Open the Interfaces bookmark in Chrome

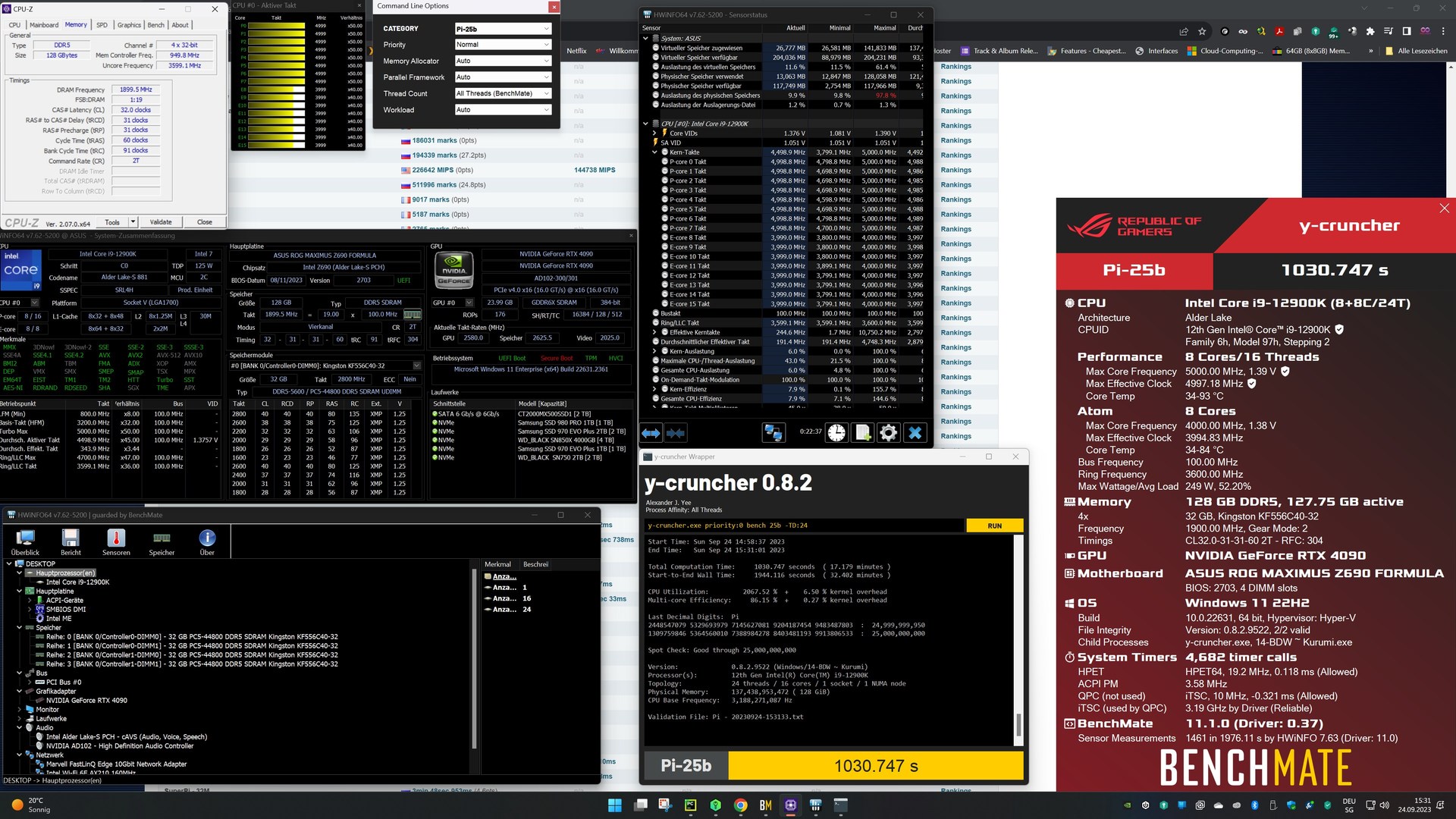[x=1156, y=51]
